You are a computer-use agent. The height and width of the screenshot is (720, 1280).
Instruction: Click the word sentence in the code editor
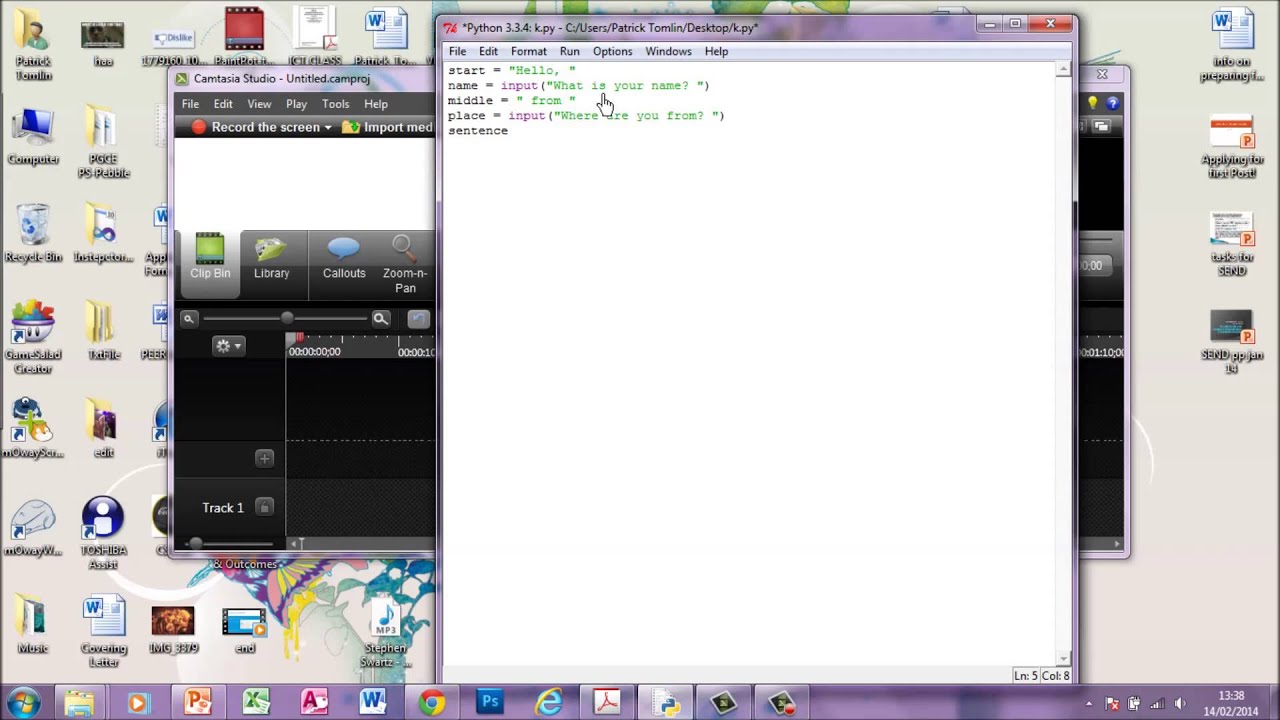click(478, 131)
